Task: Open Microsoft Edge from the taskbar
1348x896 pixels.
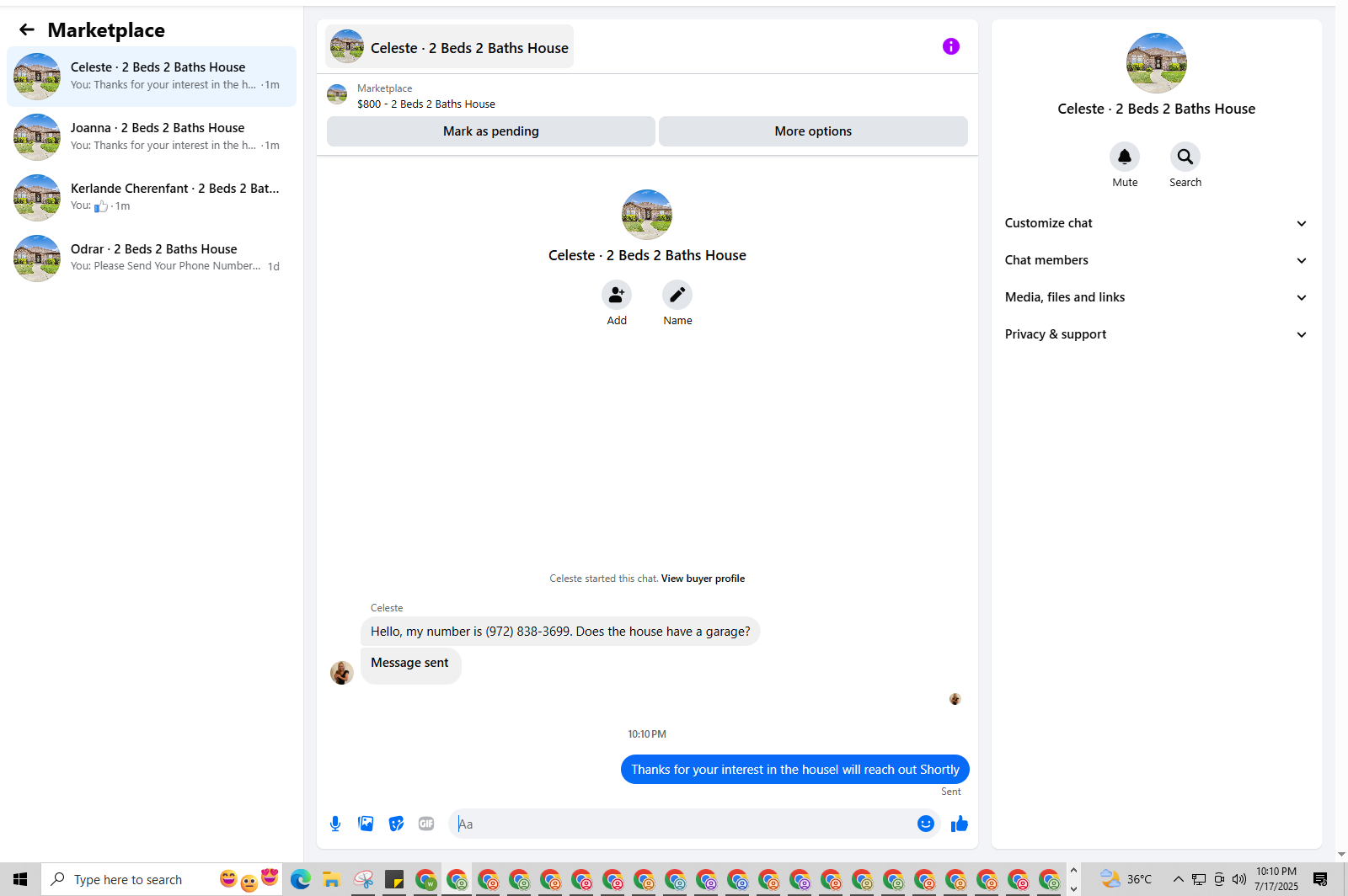Action: pyautogui.click(x=301, y=880)
